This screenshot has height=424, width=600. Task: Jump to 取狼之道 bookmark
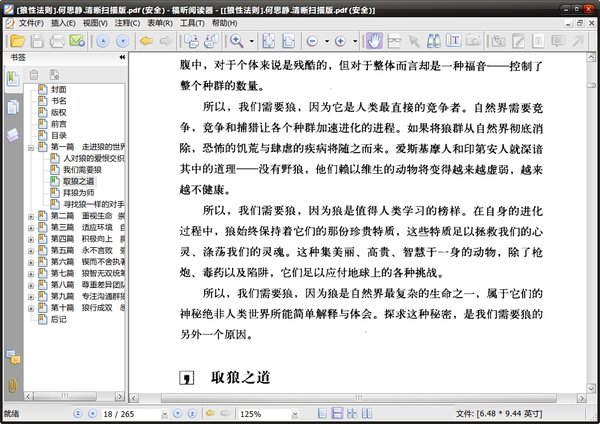pyautogui.click(x=78, y=181)
